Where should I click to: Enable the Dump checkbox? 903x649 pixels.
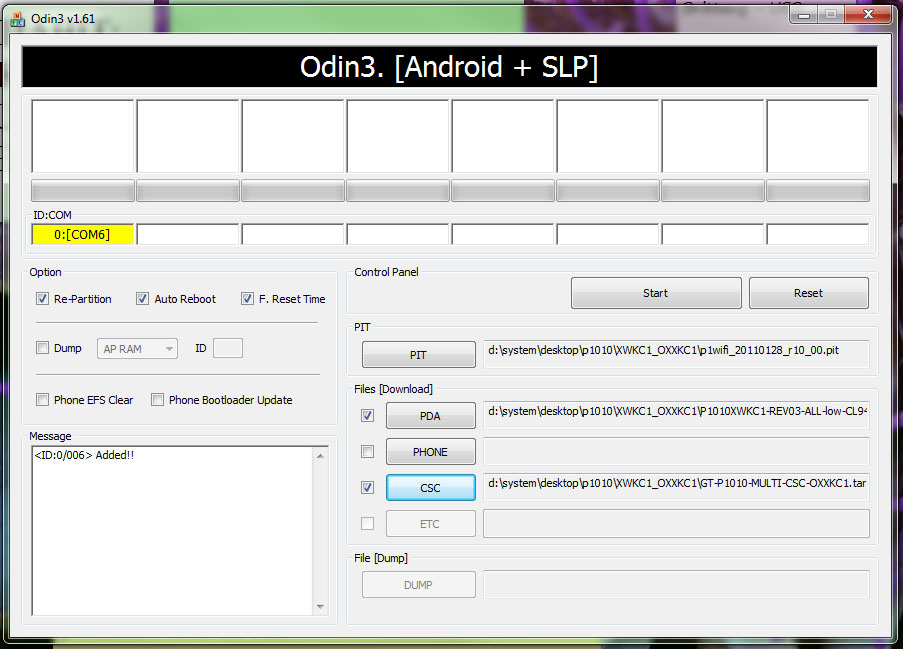coord(43,348)
